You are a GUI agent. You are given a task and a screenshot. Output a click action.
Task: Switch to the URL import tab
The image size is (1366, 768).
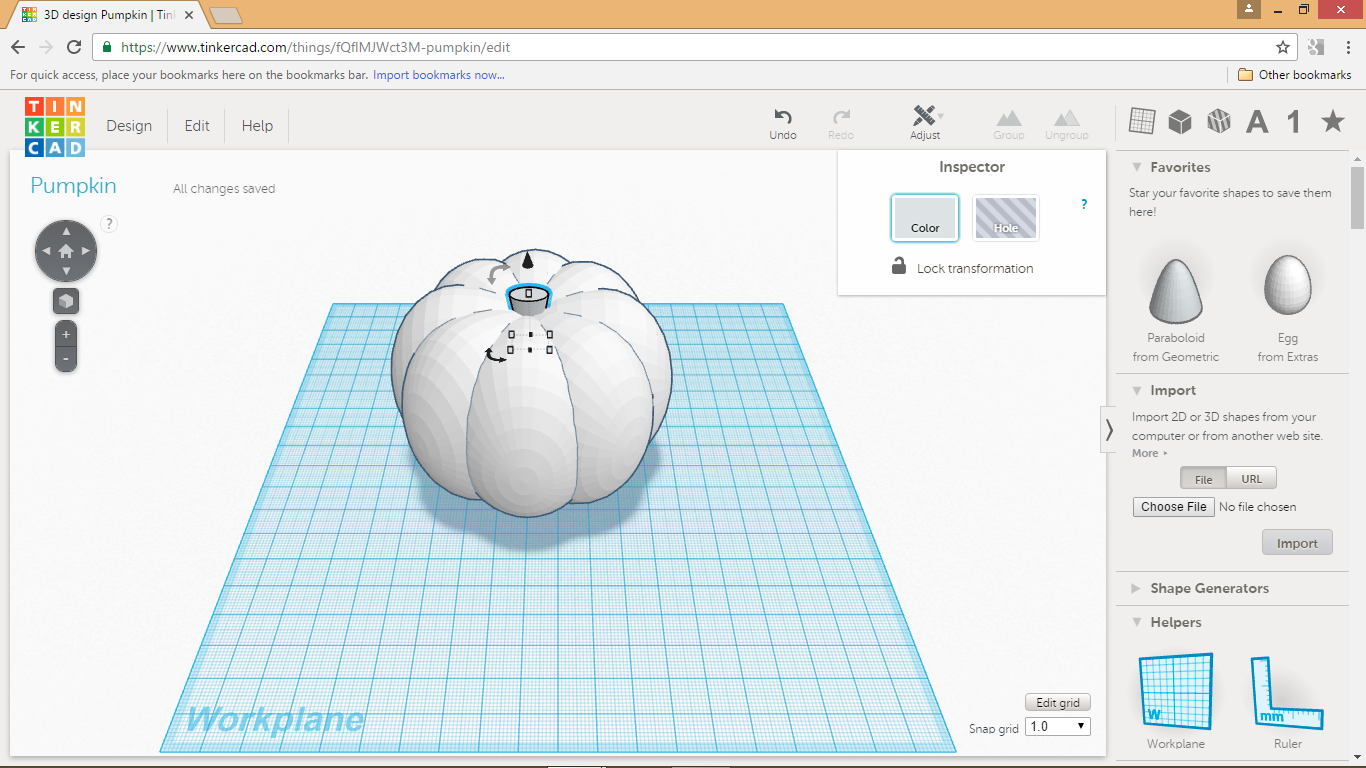tap(1251, 478)
